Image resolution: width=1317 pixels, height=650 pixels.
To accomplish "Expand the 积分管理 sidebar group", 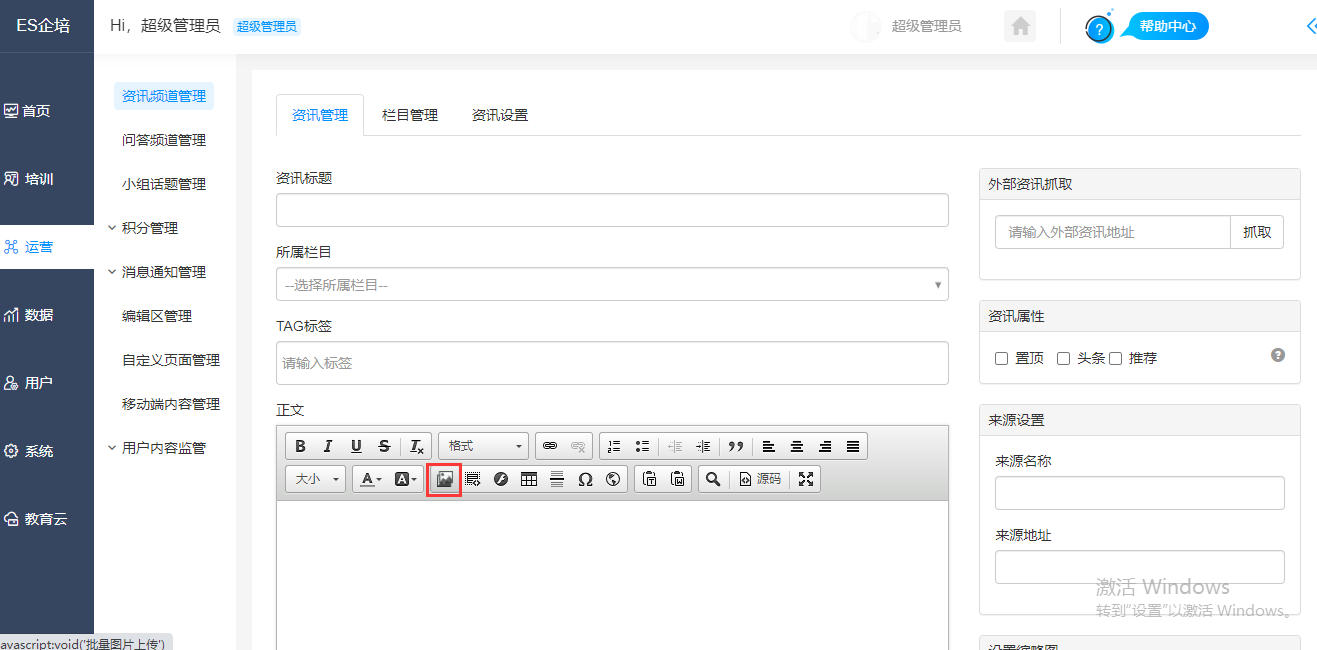I will (150, 228).
